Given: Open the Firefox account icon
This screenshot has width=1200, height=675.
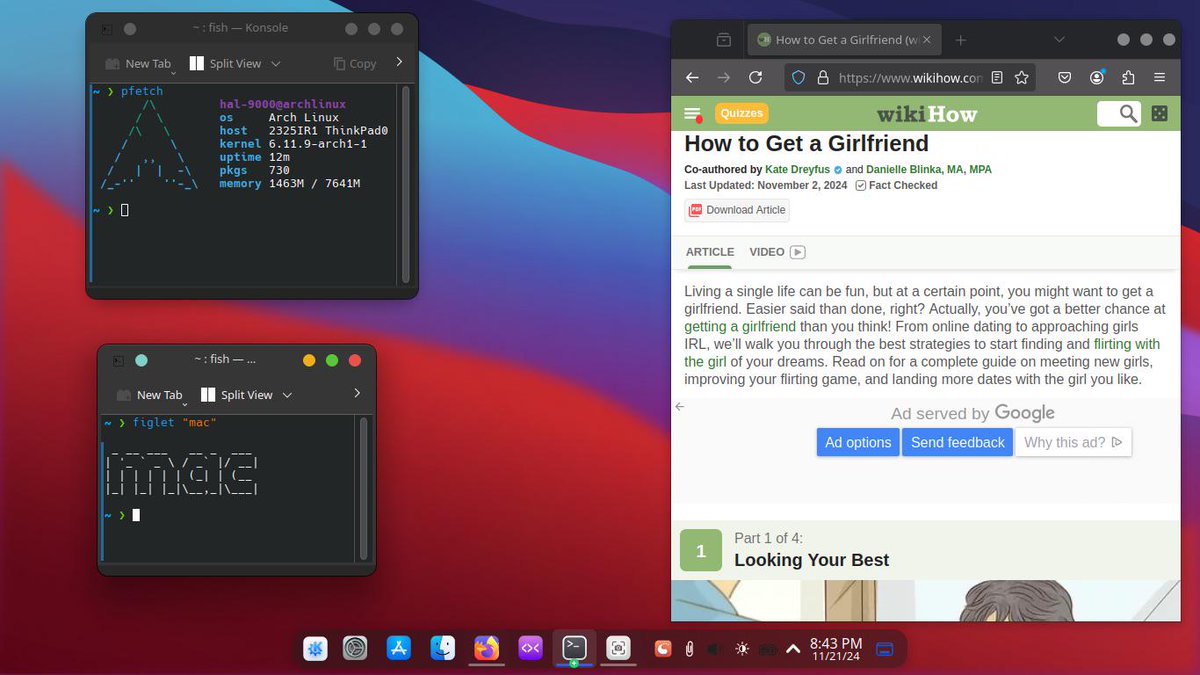Looking at the screenshot, I should click(1097, 77).
